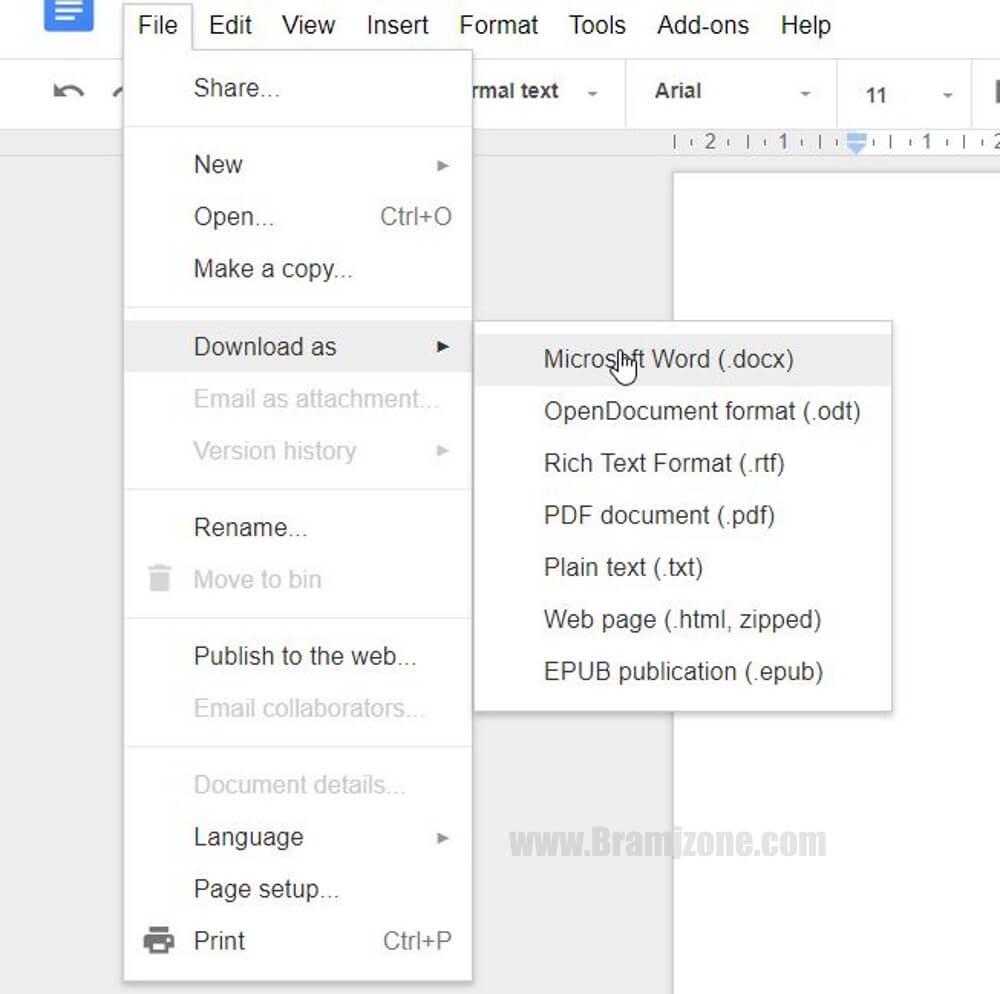Select Open... in File menu
The height and width of the screenshot is (994, 1000).
click(x=298, y=217)
